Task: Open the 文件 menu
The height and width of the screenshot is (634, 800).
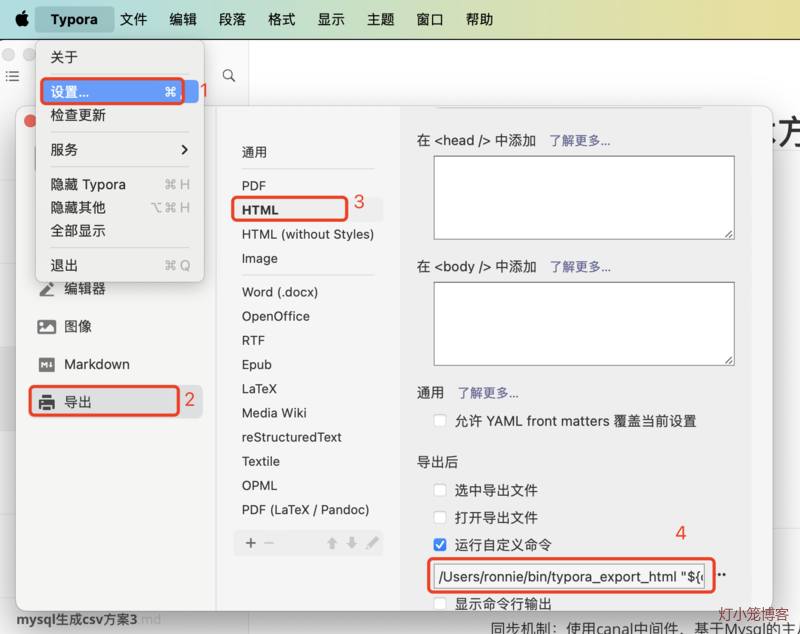Action: [134, 19]
